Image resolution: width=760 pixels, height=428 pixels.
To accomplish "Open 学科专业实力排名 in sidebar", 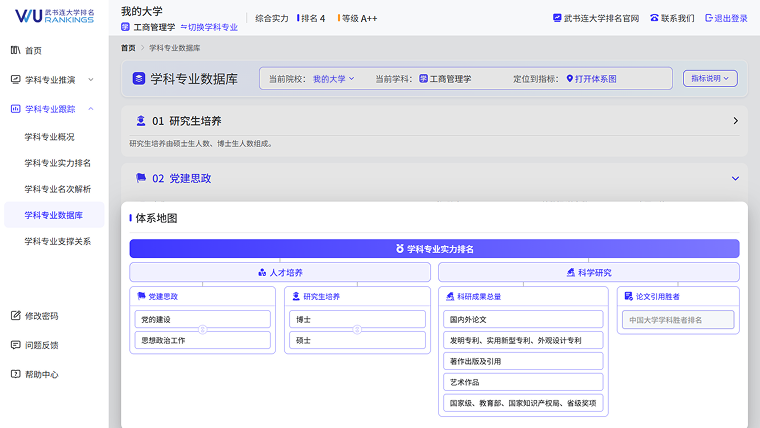I will (58, 163).
